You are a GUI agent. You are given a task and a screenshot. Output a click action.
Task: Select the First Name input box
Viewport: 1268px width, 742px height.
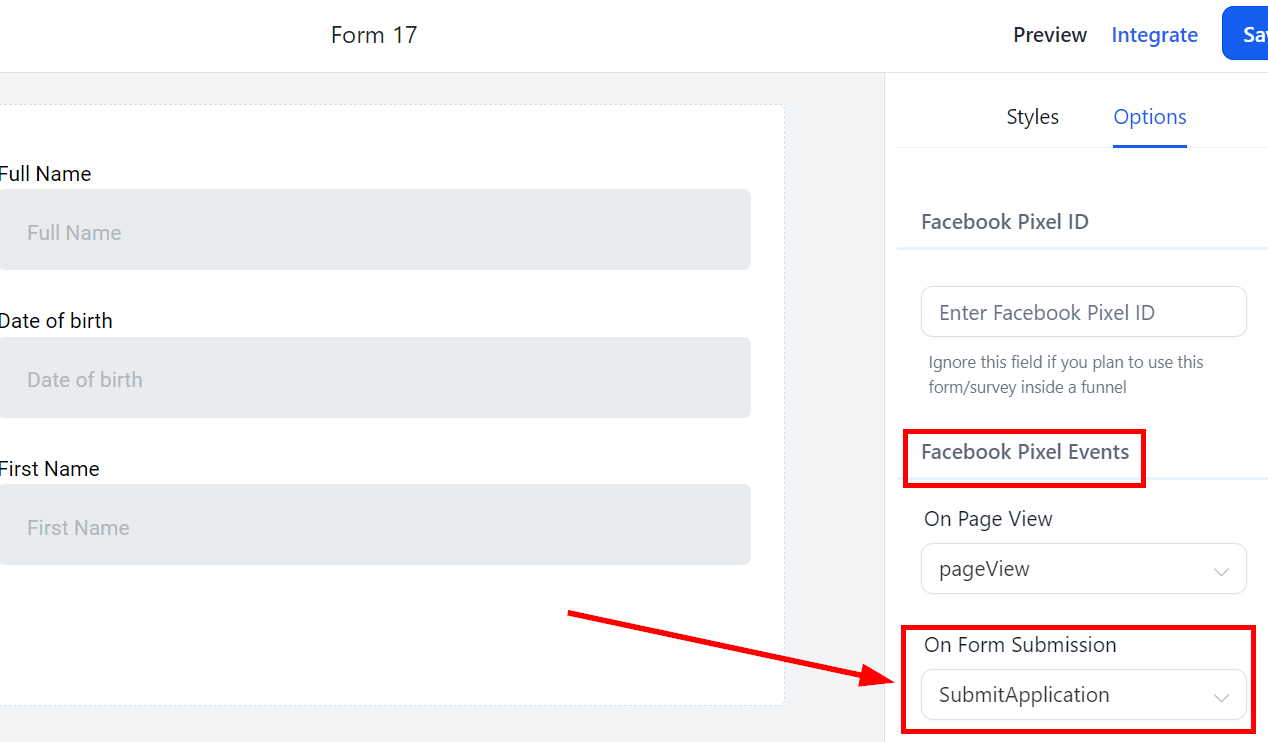click(374, 525)
